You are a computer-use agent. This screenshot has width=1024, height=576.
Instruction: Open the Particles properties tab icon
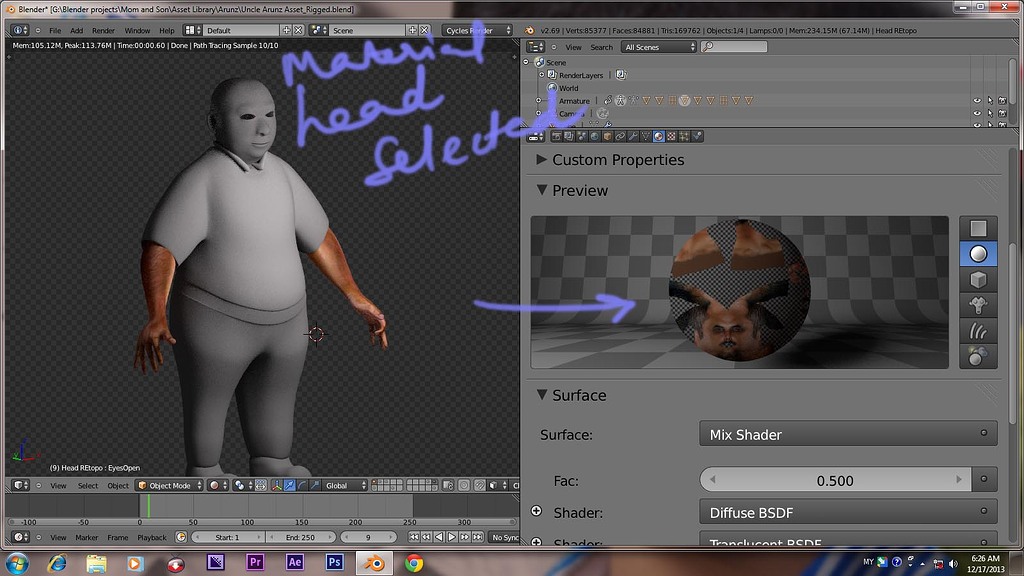684,136
